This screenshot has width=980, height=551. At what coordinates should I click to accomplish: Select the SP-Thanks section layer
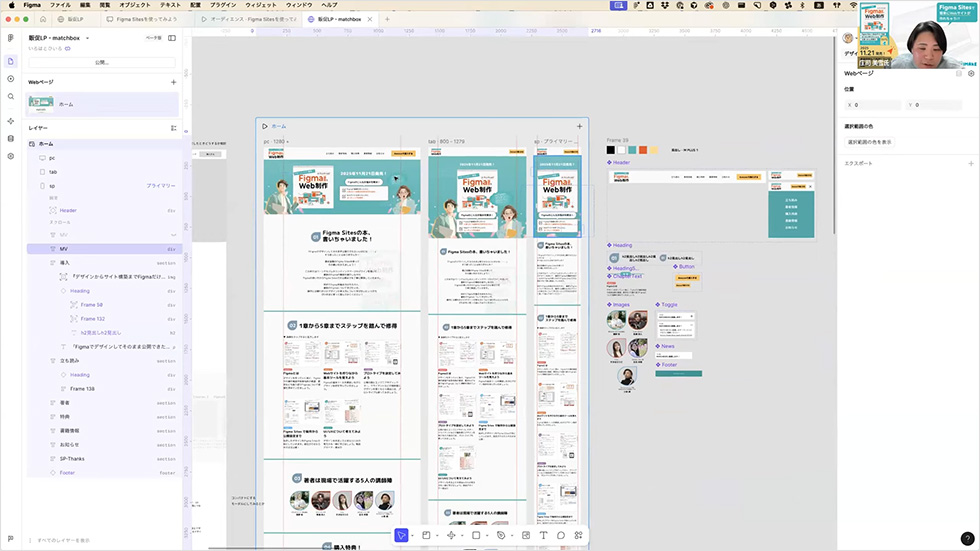pyautogui.click(x=103, y=459)
